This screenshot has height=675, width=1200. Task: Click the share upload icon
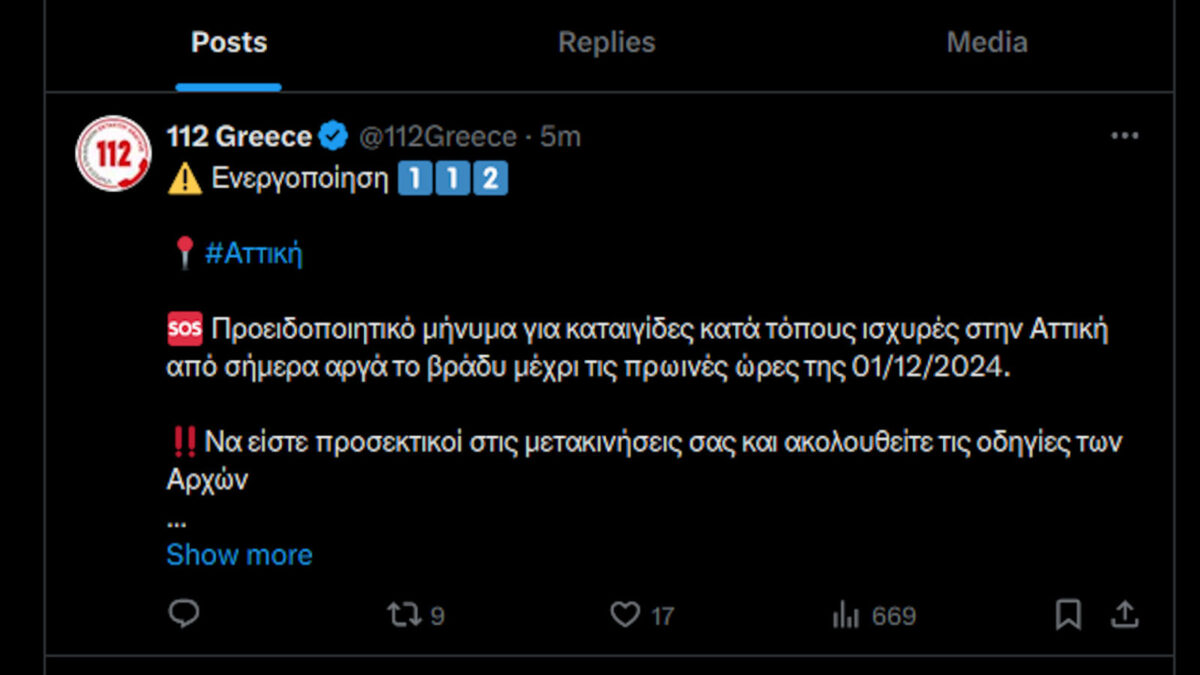click(x=1124, y=614)
